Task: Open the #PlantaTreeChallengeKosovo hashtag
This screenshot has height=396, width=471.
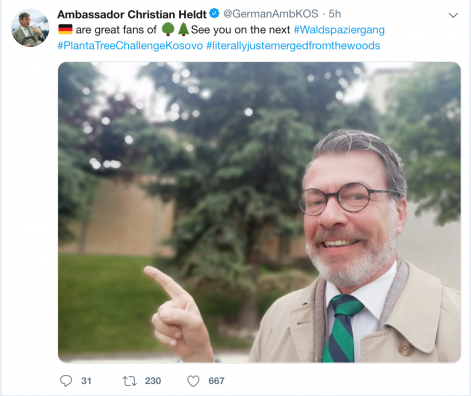Action: 130,45
